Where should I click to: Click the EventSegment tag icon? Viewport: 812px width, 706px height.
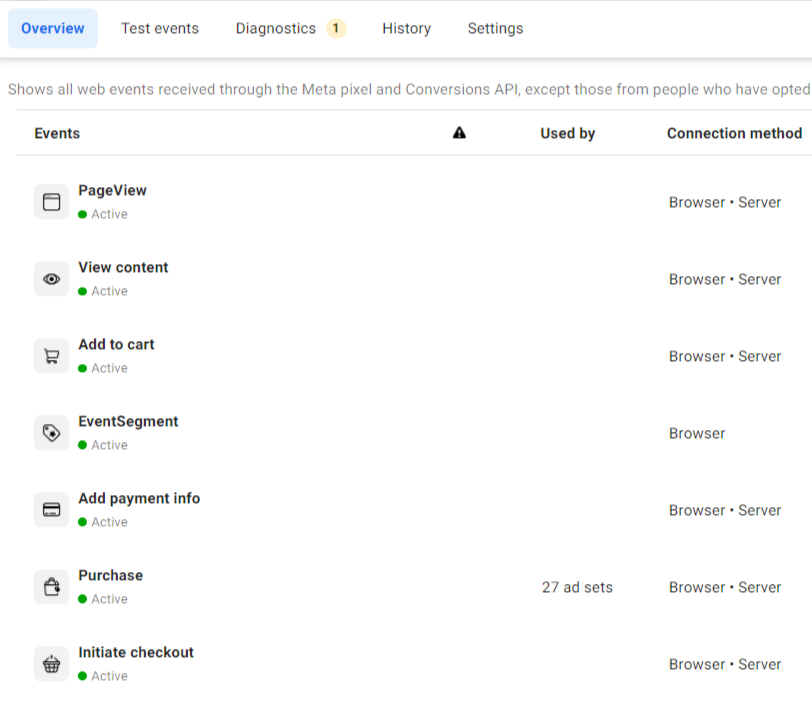click(51, 433)
